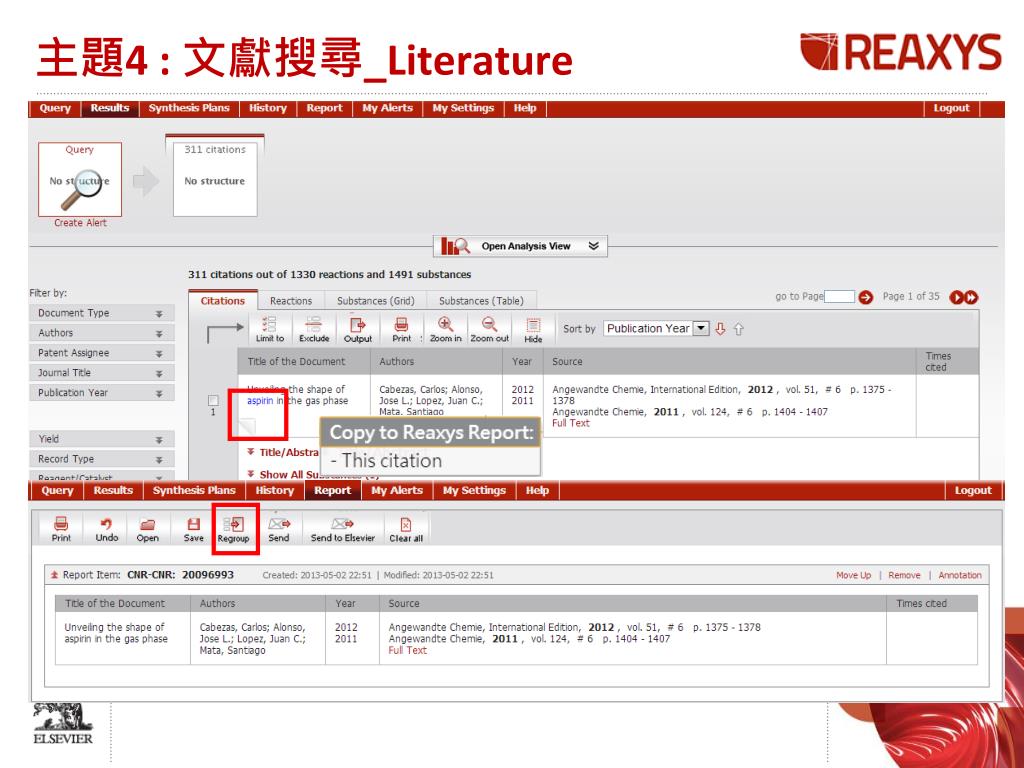
Task: Switch to Substances (Grid) tab
Action: click(376, 301)
